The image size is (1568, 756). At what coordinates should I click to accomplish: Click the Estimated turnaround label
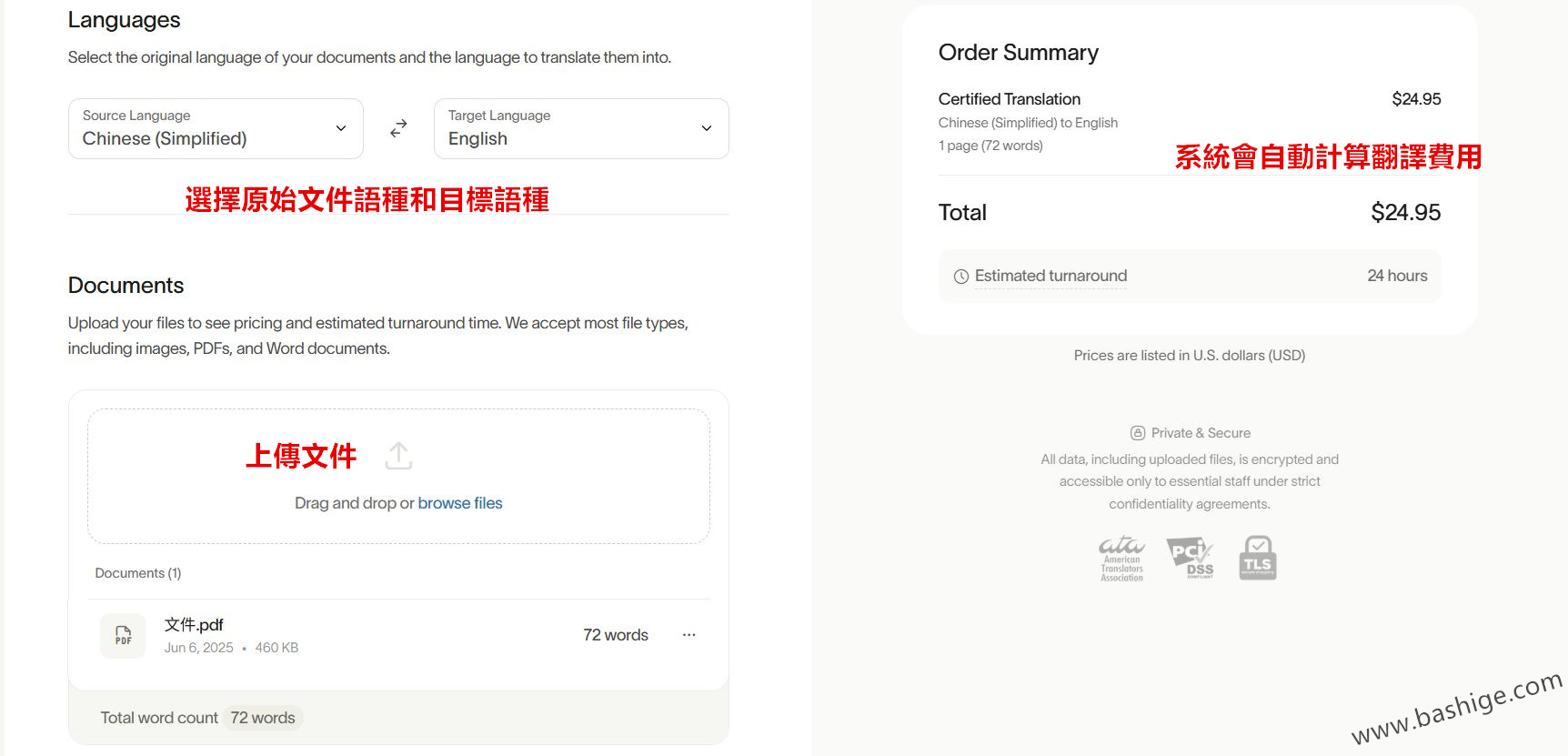click(x=1050, y=276)
